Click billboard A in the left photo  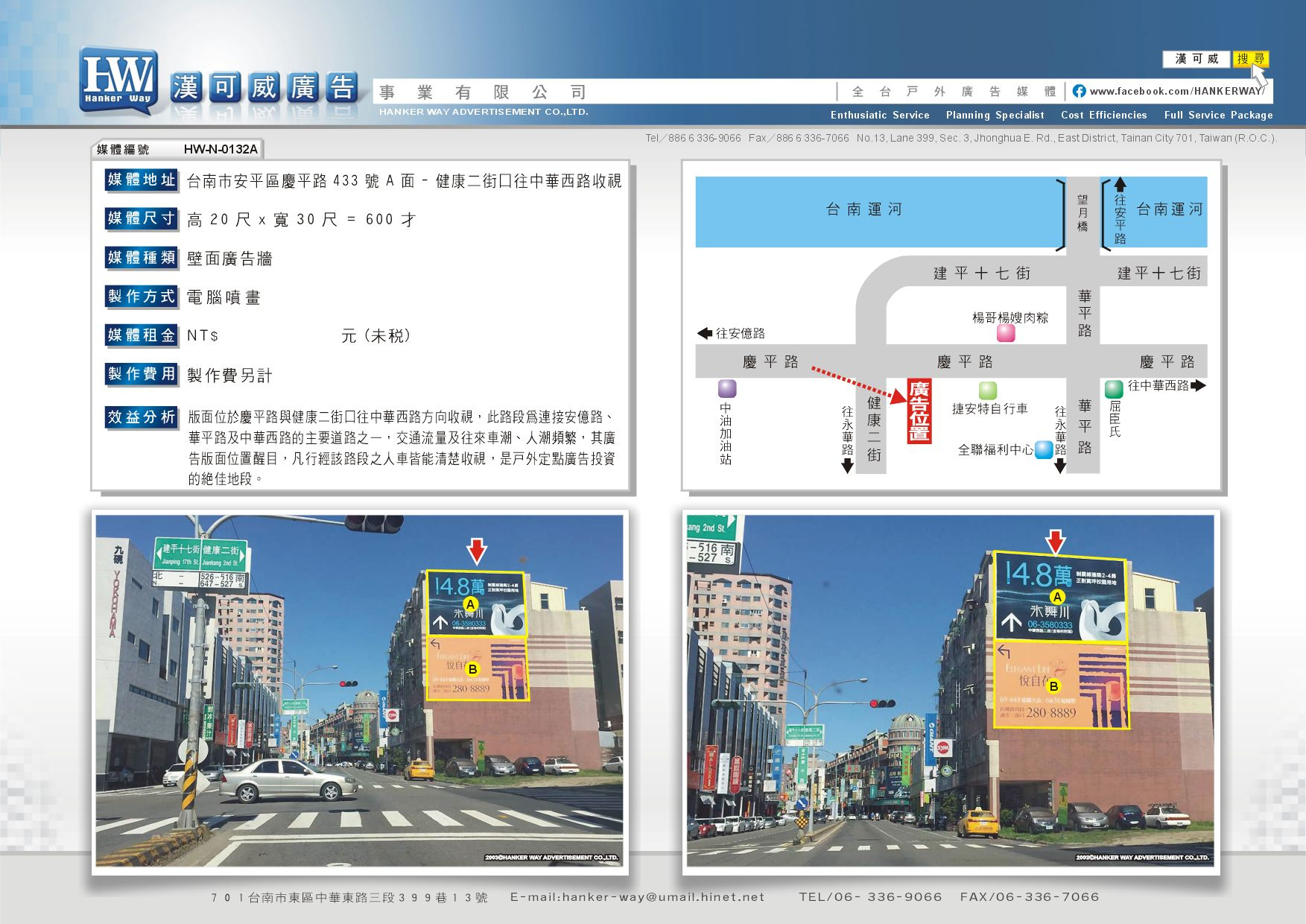pyautogui.click(x=476, y=604)
